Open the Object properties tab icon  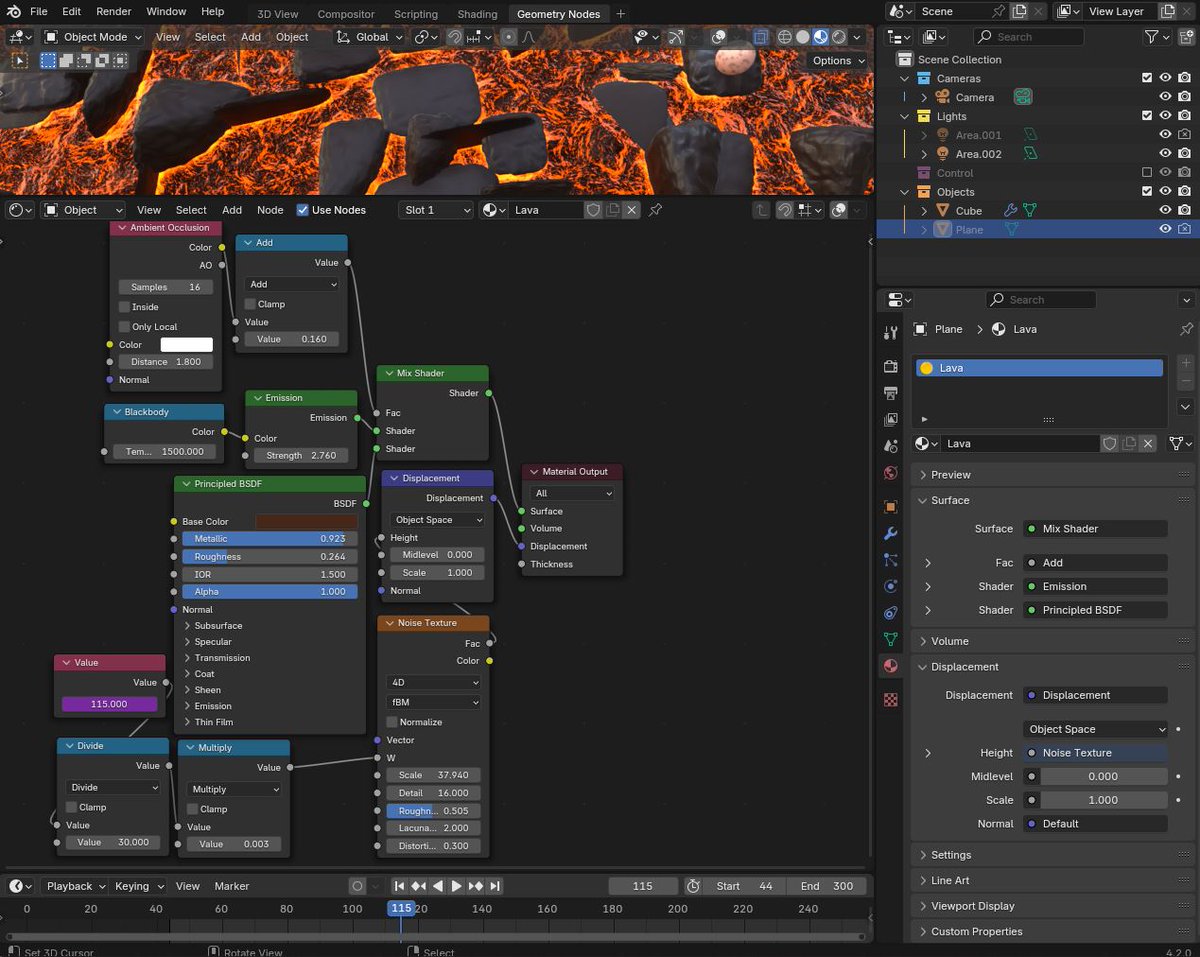tap(891, 507)
